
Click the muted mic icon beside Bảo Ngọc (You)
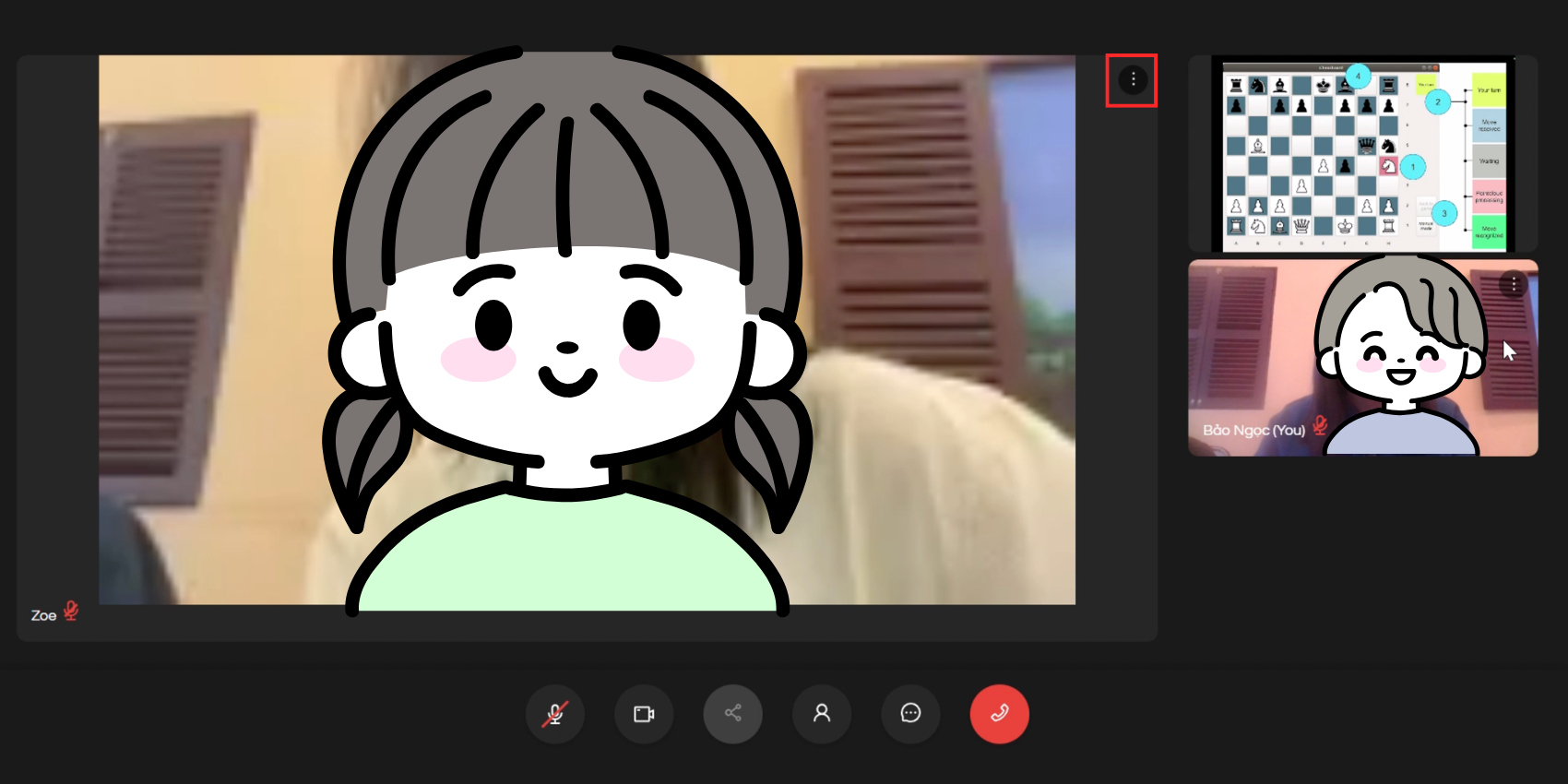point(1320,425)
